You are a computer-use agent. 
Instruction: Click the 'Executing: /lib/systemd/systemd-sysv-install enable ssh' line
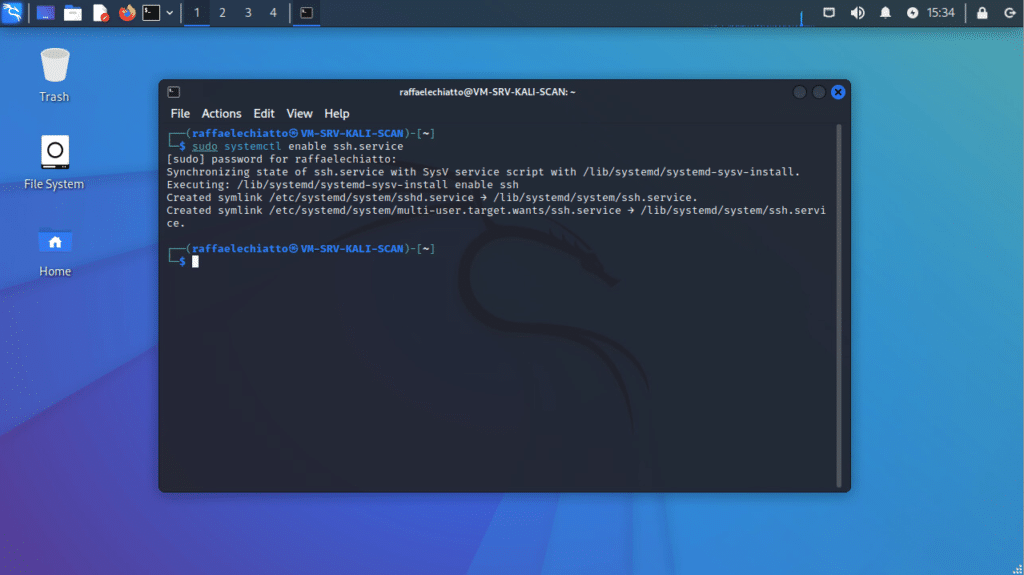pyautogui.click(x=342, y=185)
